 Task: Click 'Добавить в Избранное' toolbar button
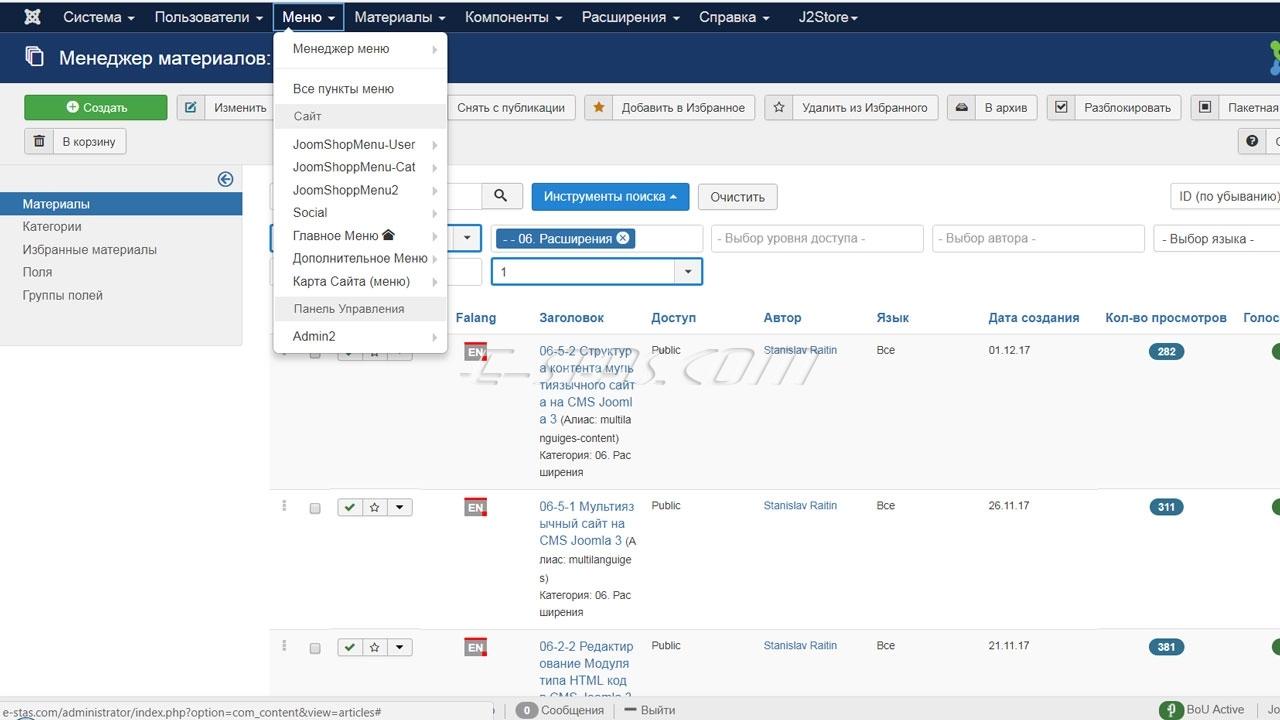click(x=669, y=107)
